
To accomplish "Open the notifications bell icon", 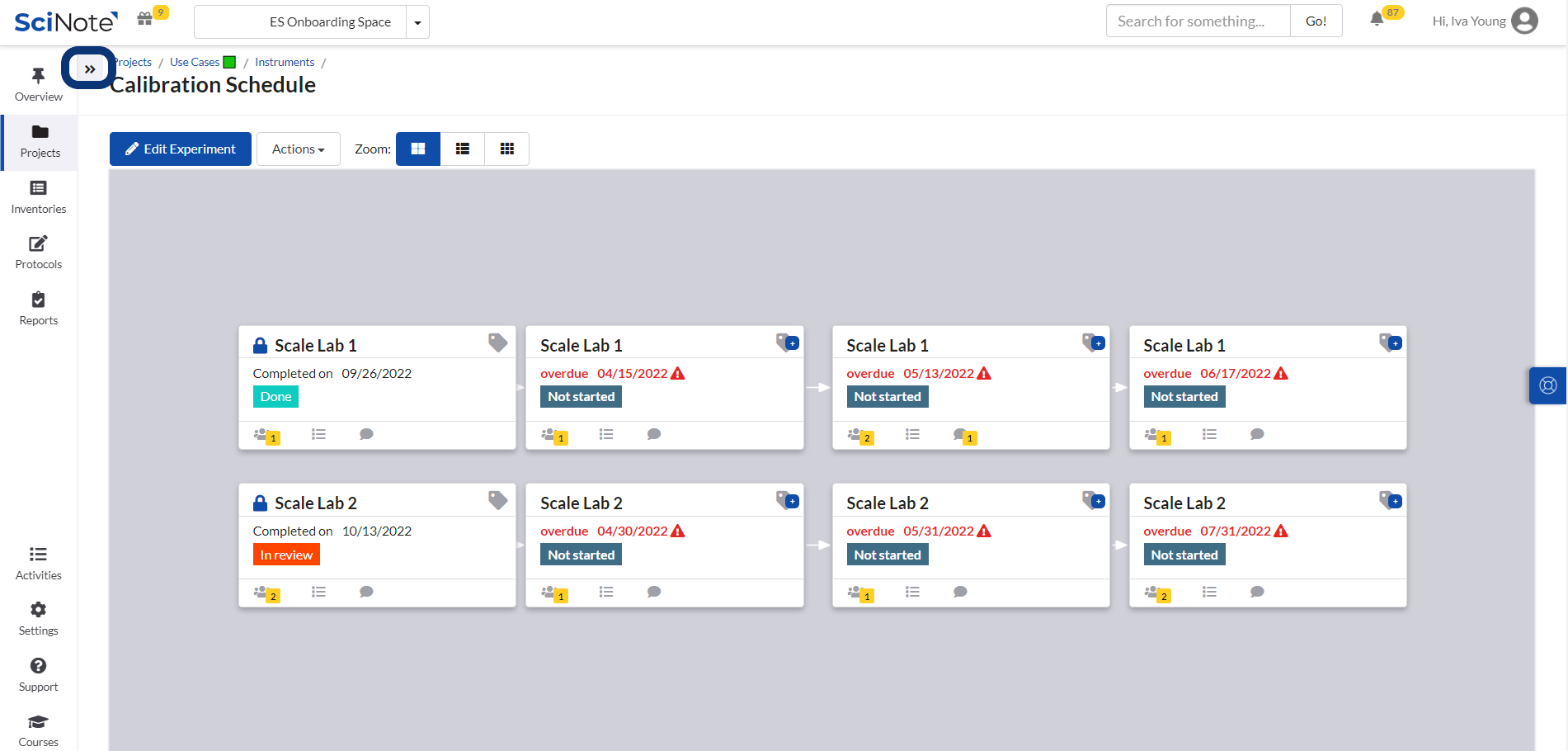I will [1376, 20].
